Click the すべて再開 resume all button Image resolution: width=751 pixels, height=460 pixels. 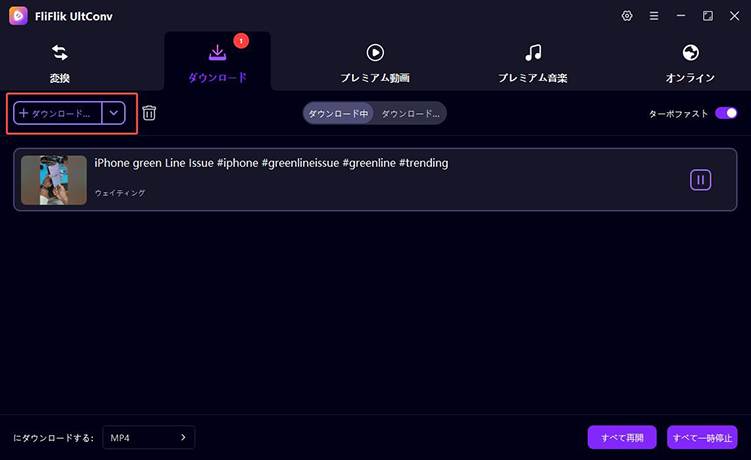pos(622,437)
